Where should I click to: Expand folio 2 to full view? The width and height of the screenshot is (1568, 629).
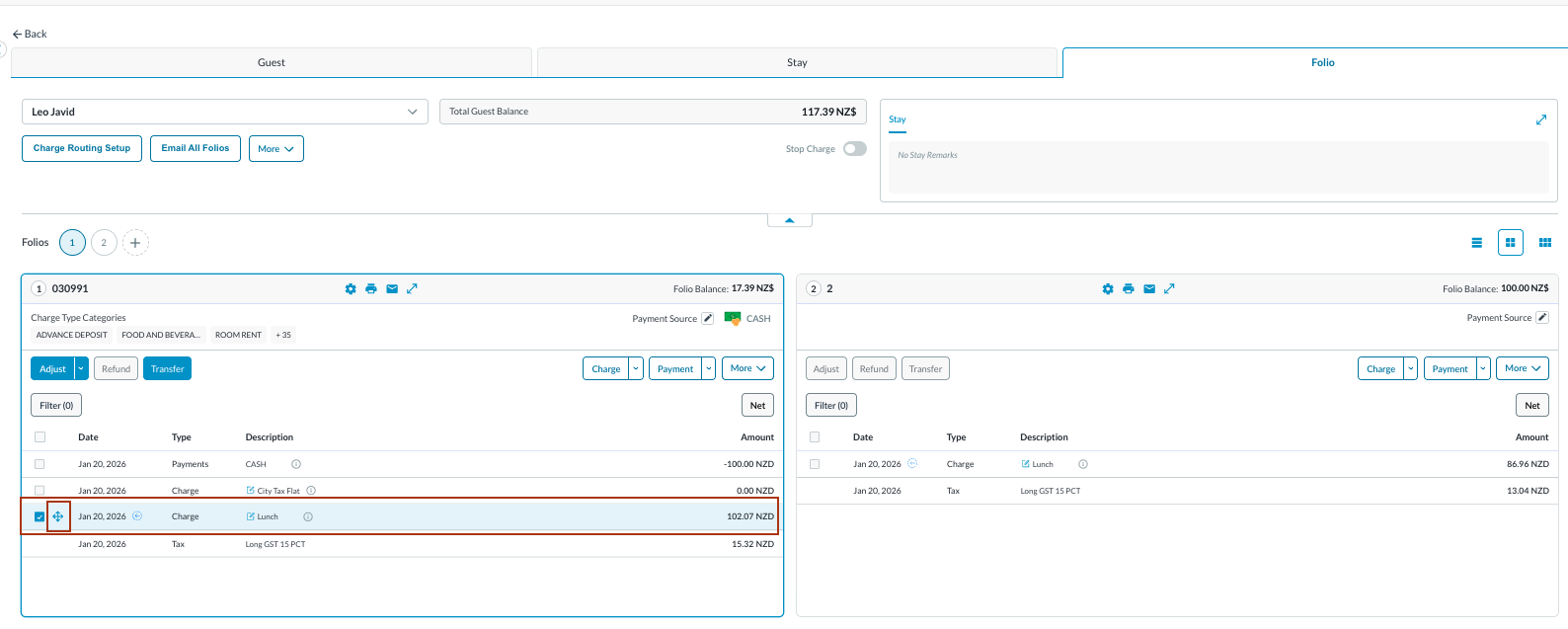(x=1170, y=289)
